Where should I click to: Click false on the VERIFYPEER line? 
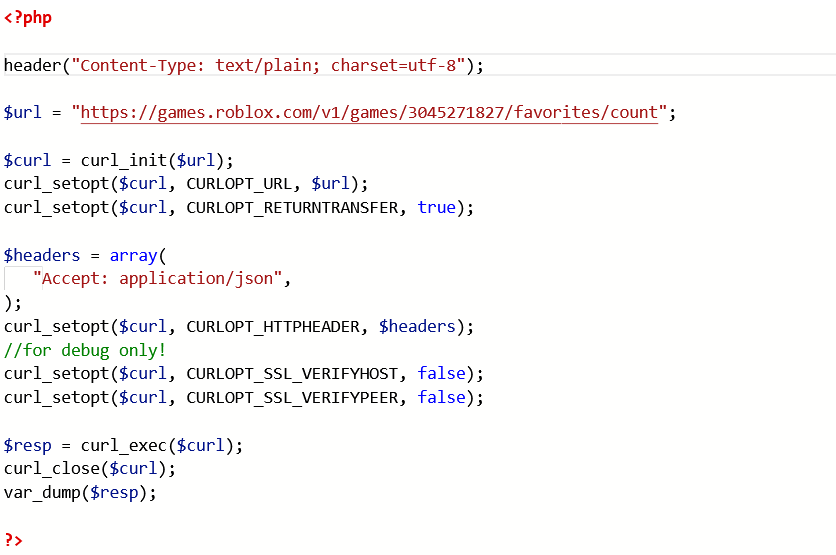[441, 398]
